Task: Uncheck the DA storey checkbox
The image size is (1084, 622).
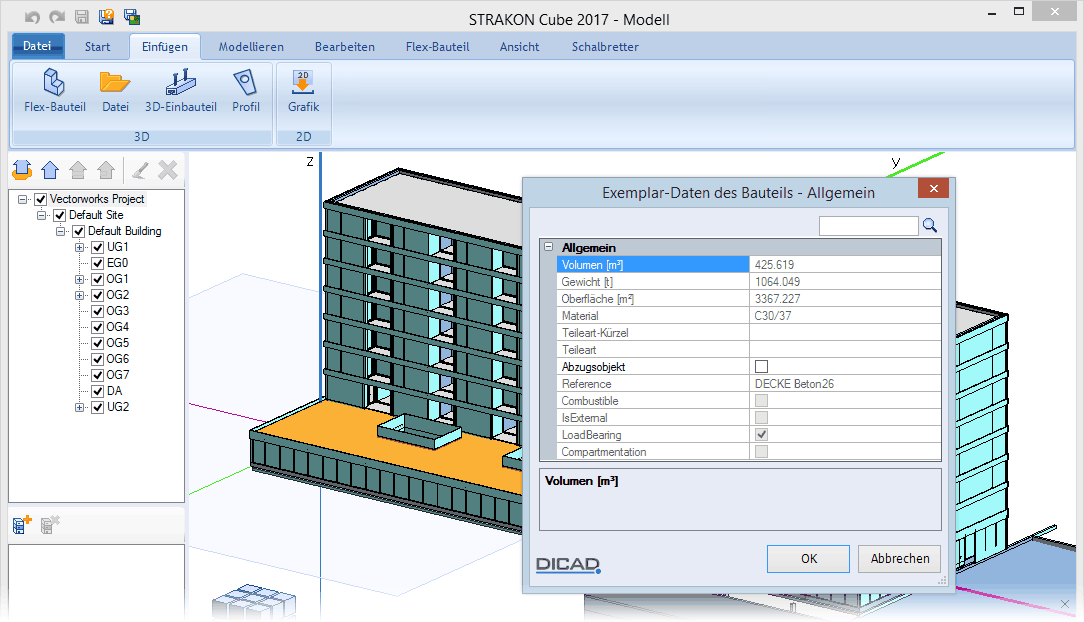Action: pyautogui.click(x=97, y=391)
